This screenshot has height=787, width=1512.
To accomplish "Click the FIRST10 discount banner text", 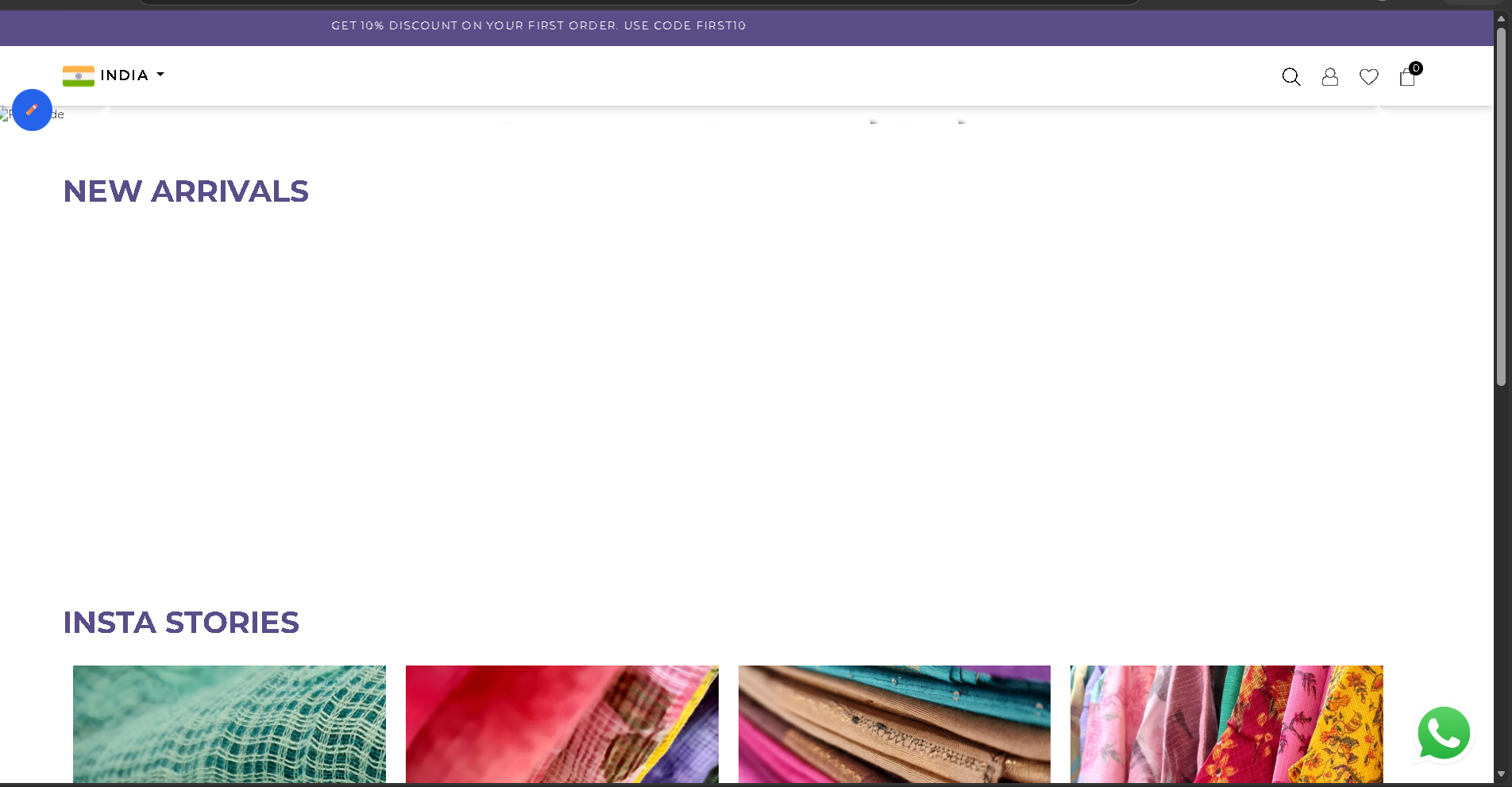I will (x=538, y=25).
